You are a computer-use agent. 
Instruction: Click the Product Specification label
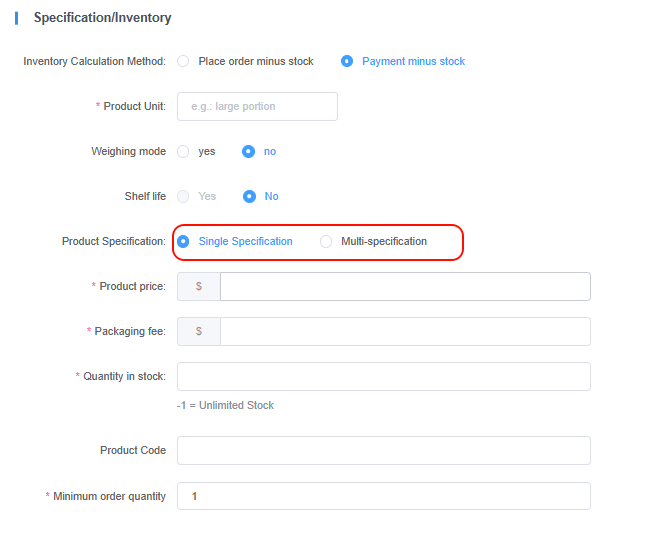pos(113,241)
